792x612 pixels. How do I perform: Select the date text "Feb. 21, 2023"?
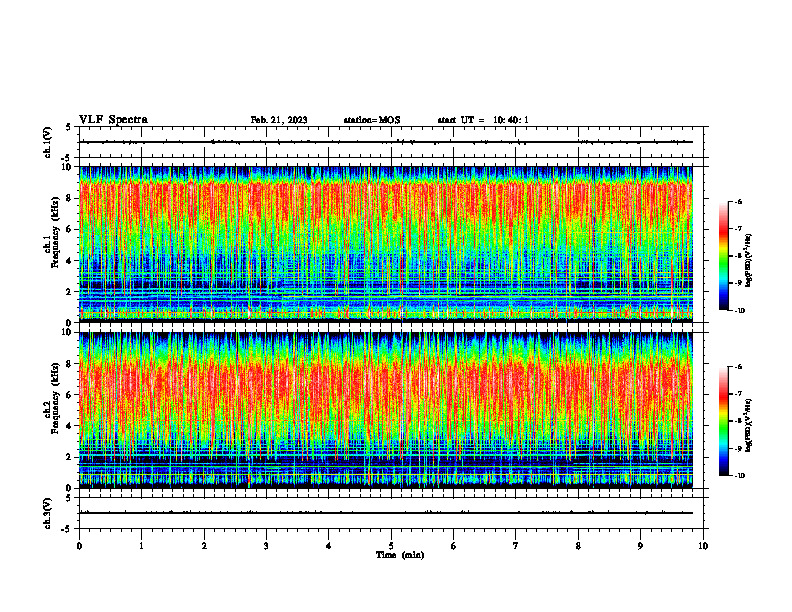279,120
